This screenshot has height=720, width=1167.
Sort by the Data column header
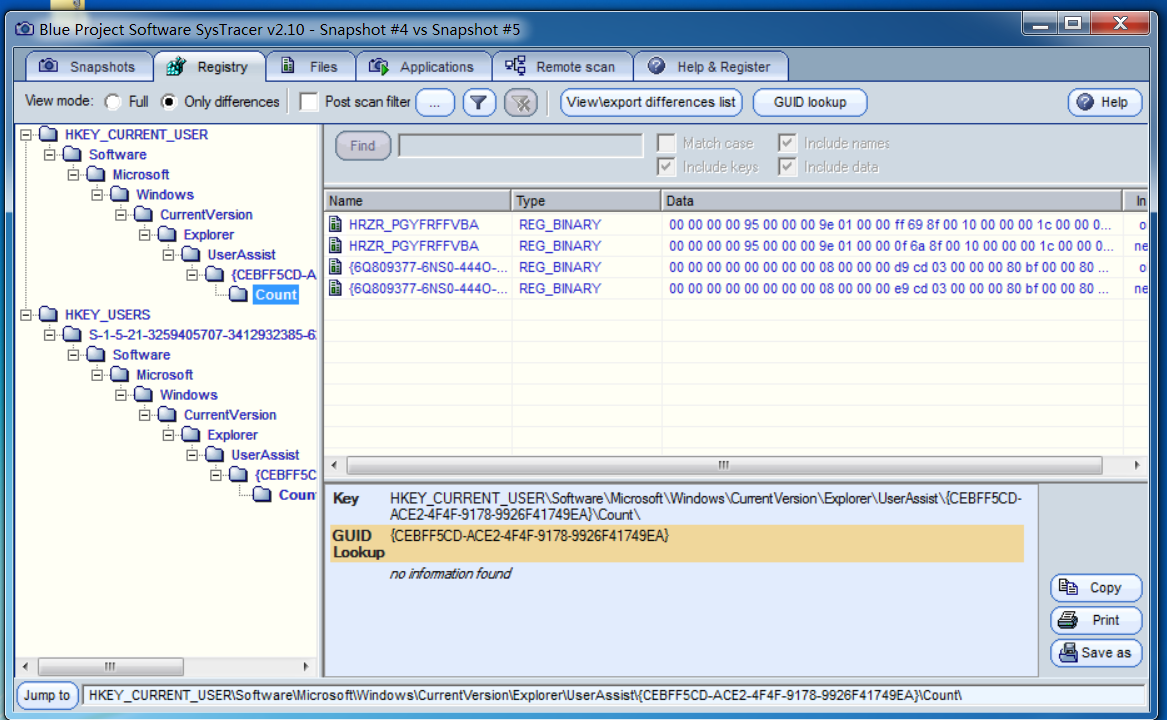[x=892, y=201]
